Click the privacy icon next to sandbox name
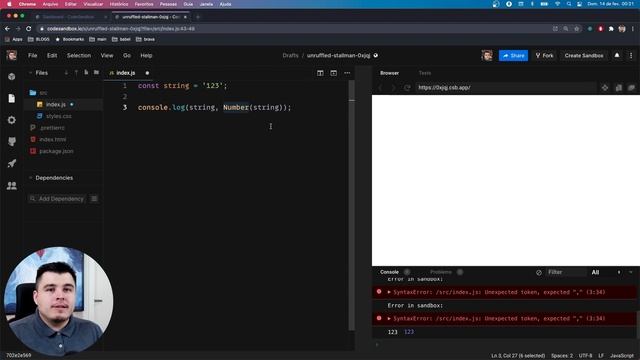640x360 pixels. (376, 55)
